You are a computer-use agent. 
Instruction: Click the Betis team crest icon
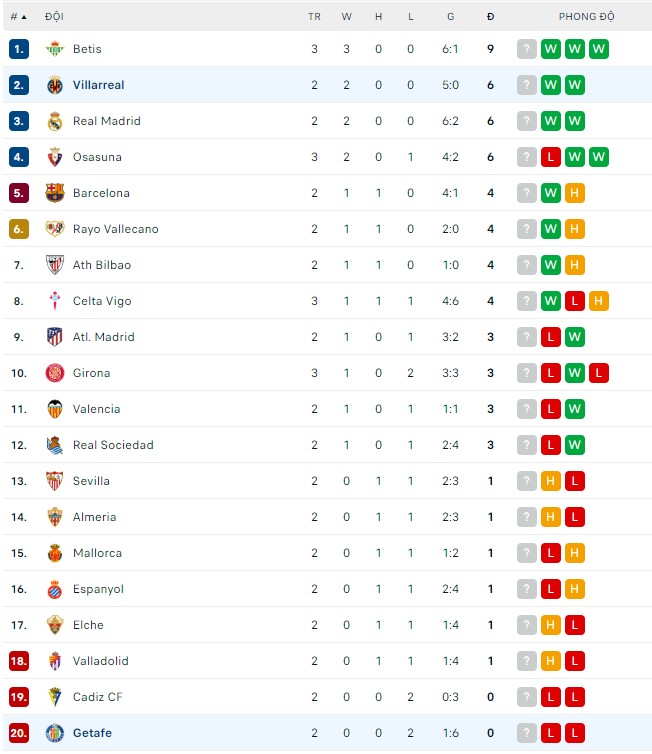pos(54,49)
